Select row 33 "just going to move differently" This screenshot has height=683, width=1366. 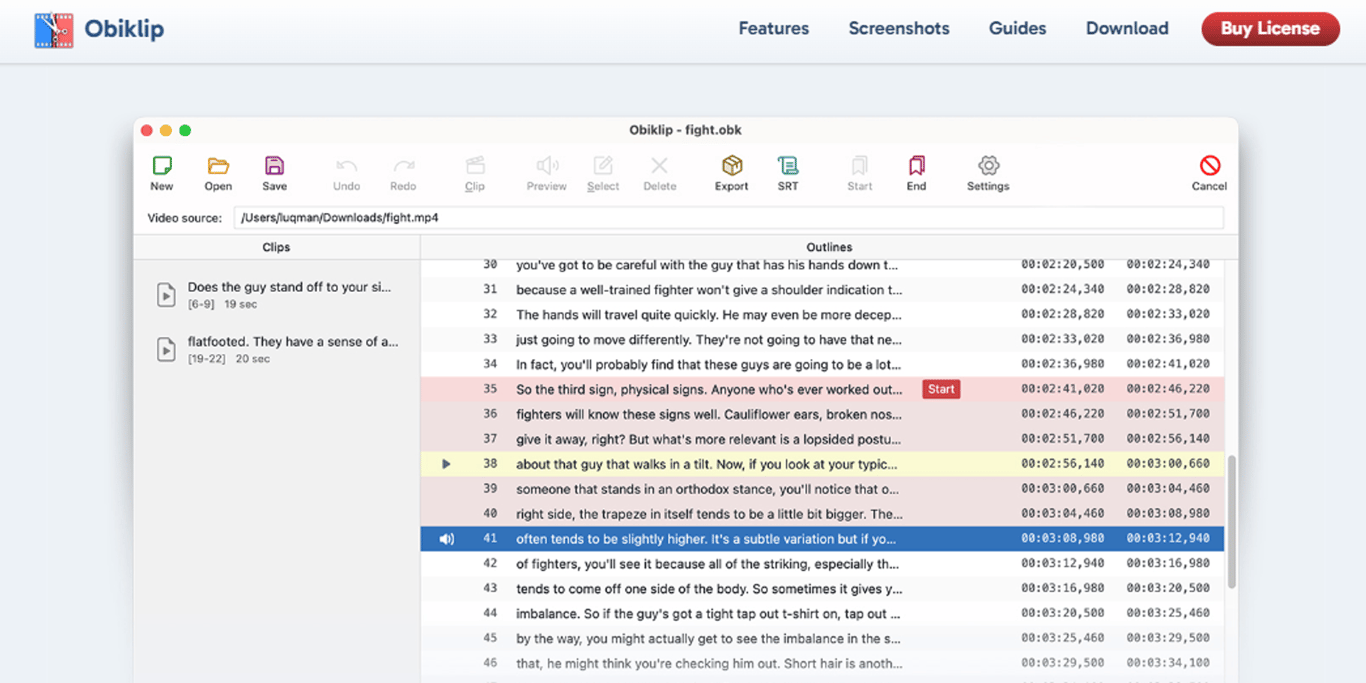click(822, 339)
